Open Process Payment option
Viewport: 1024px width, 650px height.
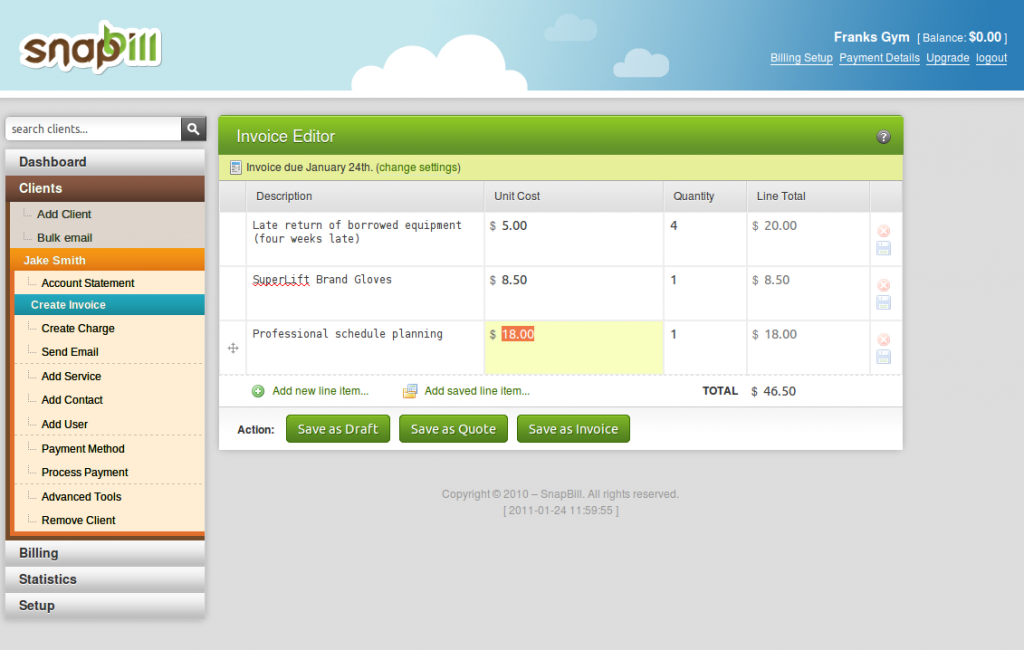tap(84, 472)
